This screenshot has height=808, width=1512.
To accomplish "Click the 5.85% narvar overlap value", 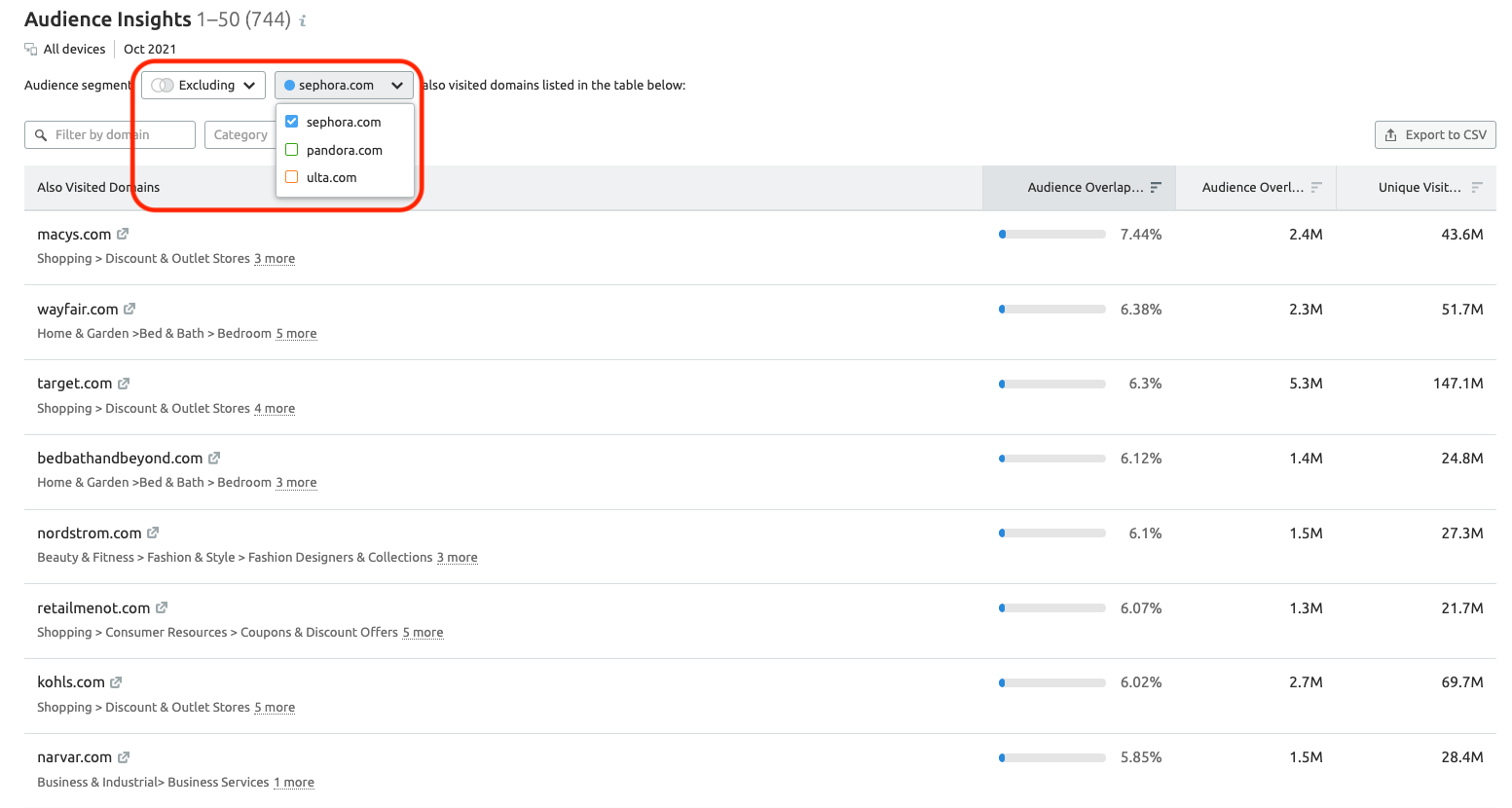I will pos(1141,757).
